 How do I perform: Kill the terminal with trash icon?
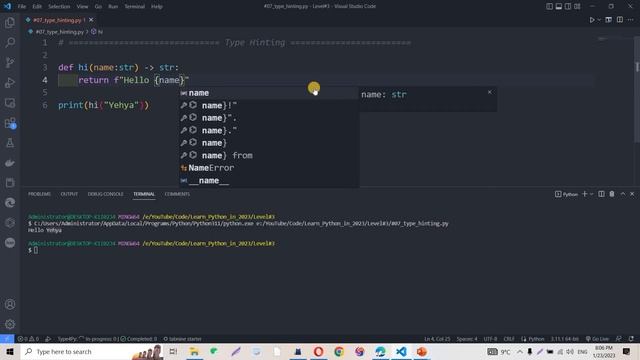point(612,194)
